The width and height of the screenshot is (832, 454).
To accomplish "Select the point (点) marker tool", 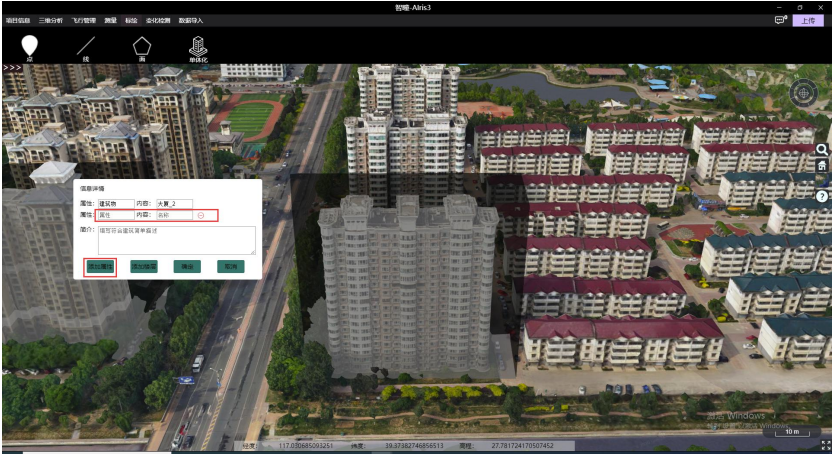I will pos(30,47).
